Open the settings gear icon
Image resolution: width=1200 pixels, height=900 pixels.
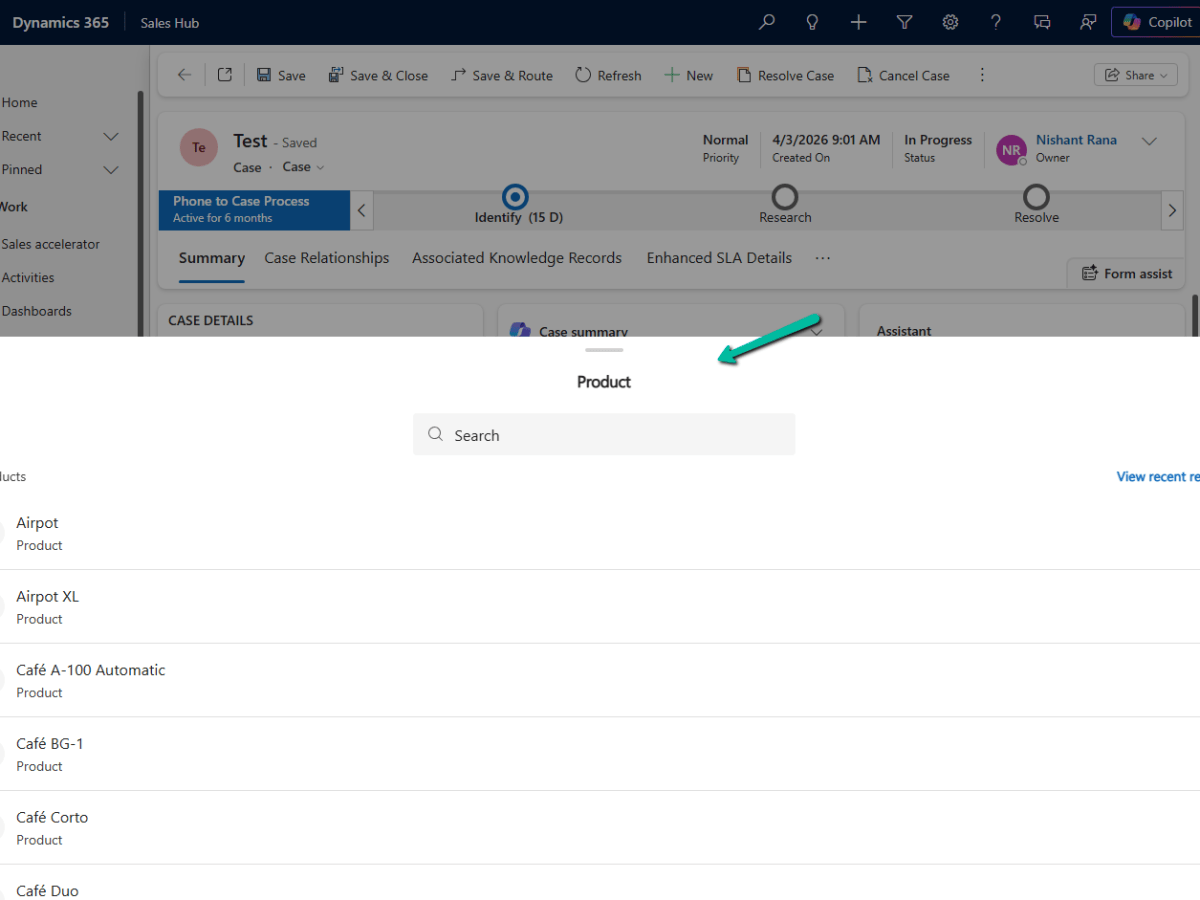click(x=950, y=22)
